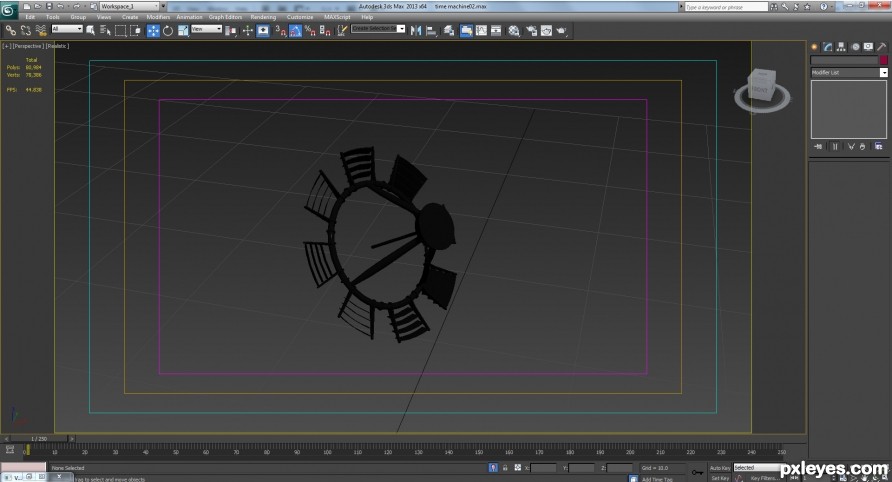Screen dimensions: 892x482
Task: Open the Views menu
Action: 104,17
